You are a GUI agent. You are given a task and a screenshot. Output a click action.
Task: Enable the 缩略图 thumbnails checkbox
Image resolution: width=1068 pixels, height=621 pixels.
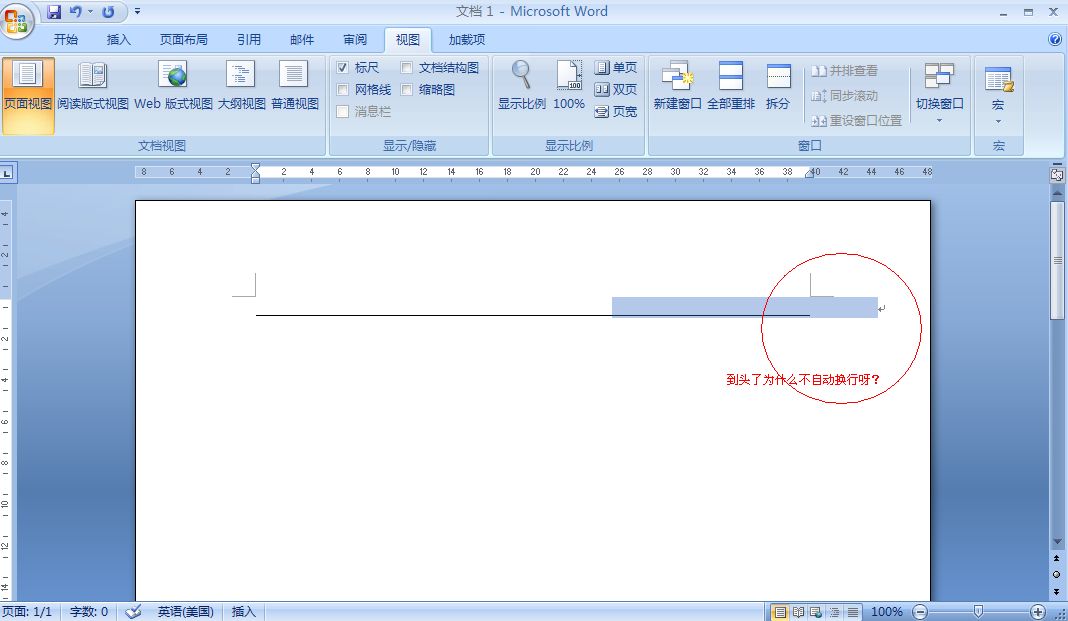407,89
